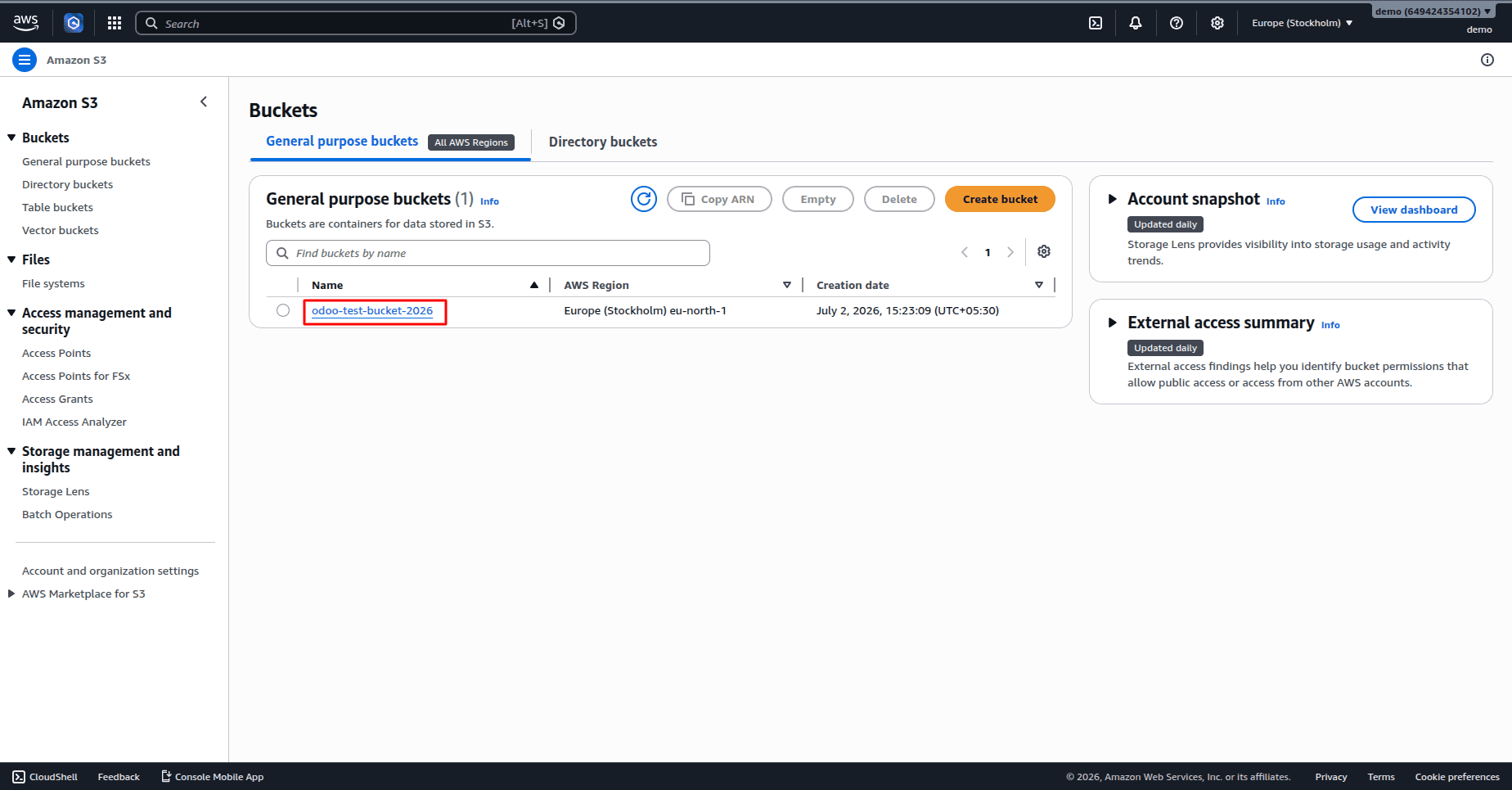
Task: Sort by Creation date arrow
Action: click(x=1039, y=285)
